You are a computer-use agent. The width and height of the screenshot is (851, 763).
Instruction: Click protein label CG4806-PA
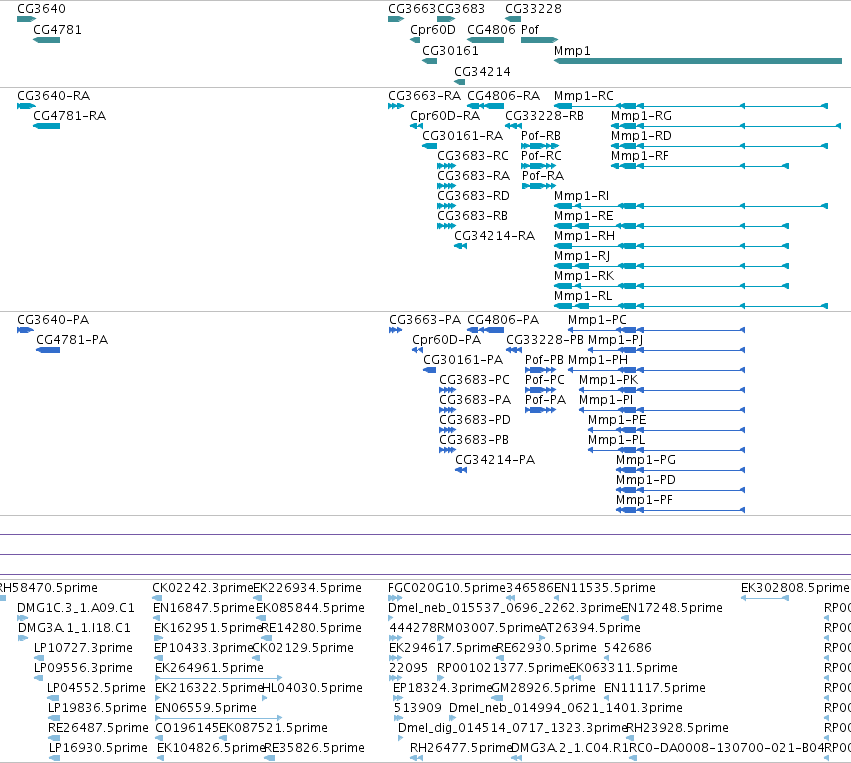(x=503, y=320)
